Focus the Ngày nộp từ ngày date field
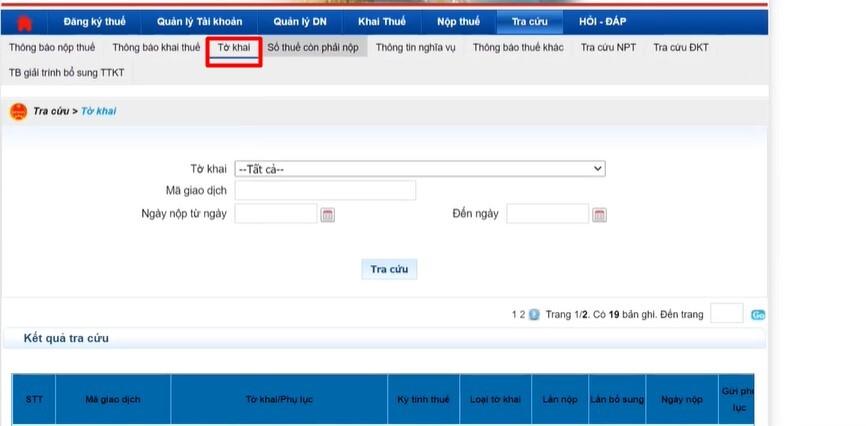Viewport: 866px width, 426px height. [276, 214]
